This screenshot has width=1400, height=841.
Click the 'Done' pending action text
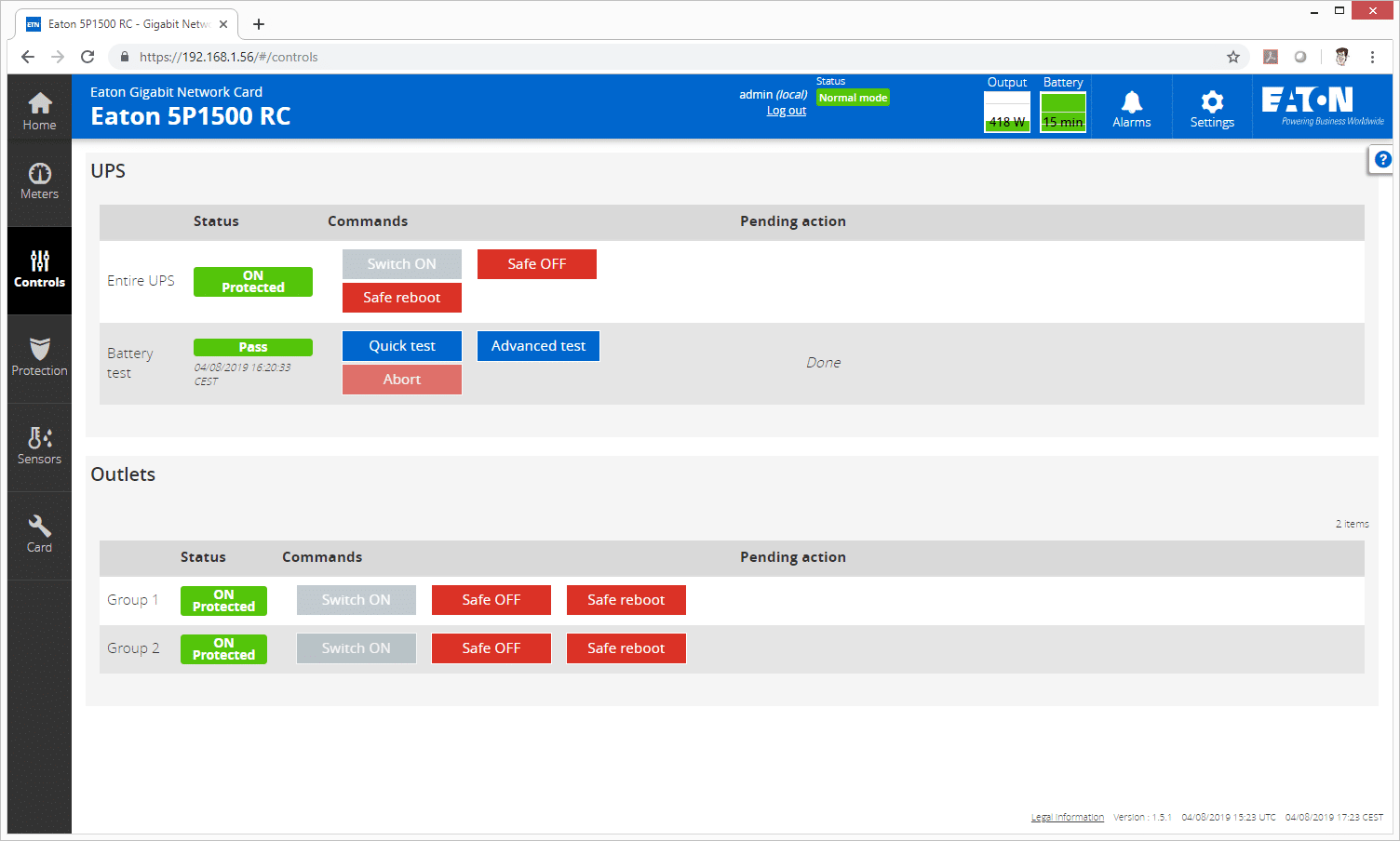click(824, 363)
